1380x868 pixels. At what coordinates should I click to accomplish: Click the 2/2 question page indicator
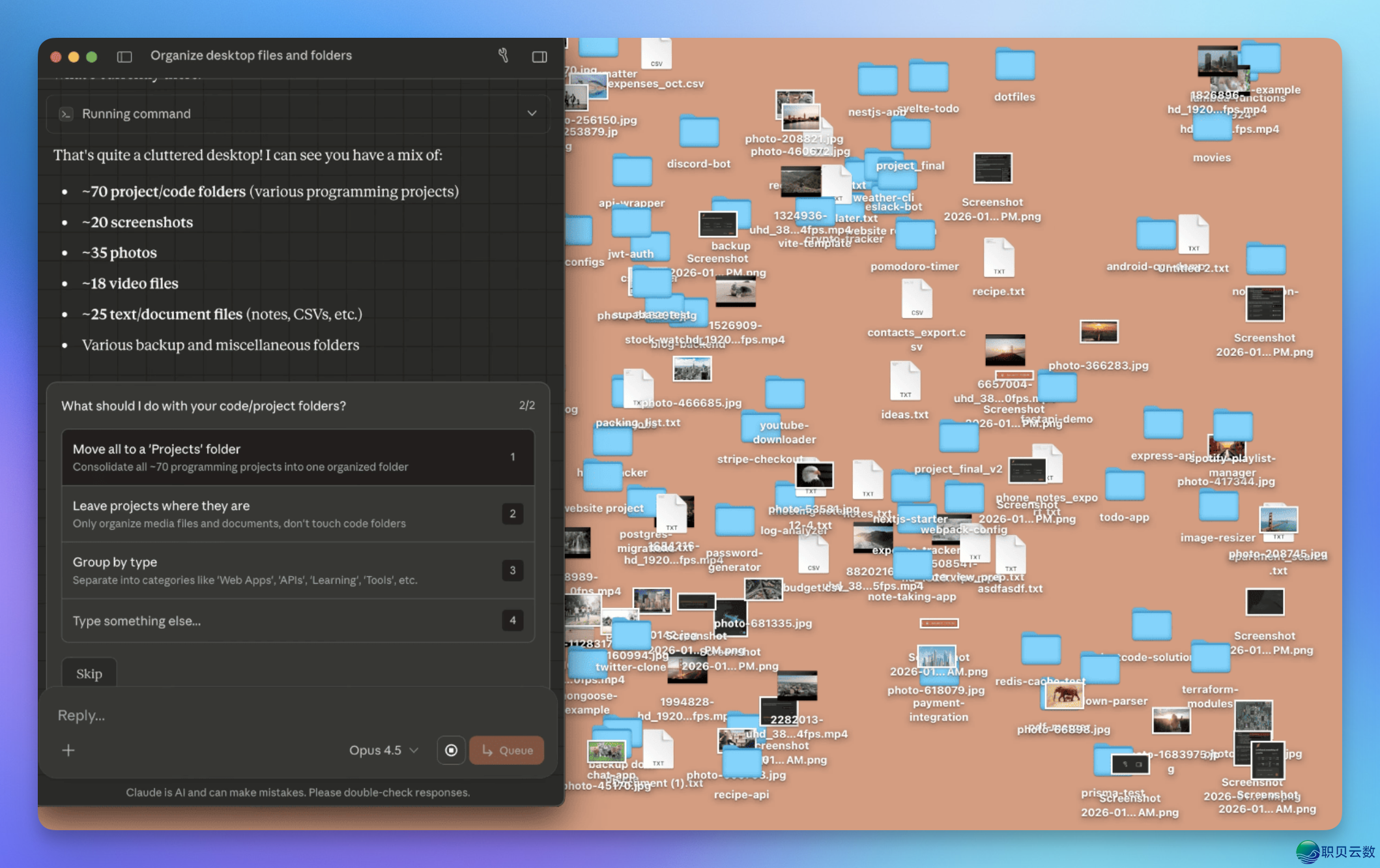(x=526, y=405)
